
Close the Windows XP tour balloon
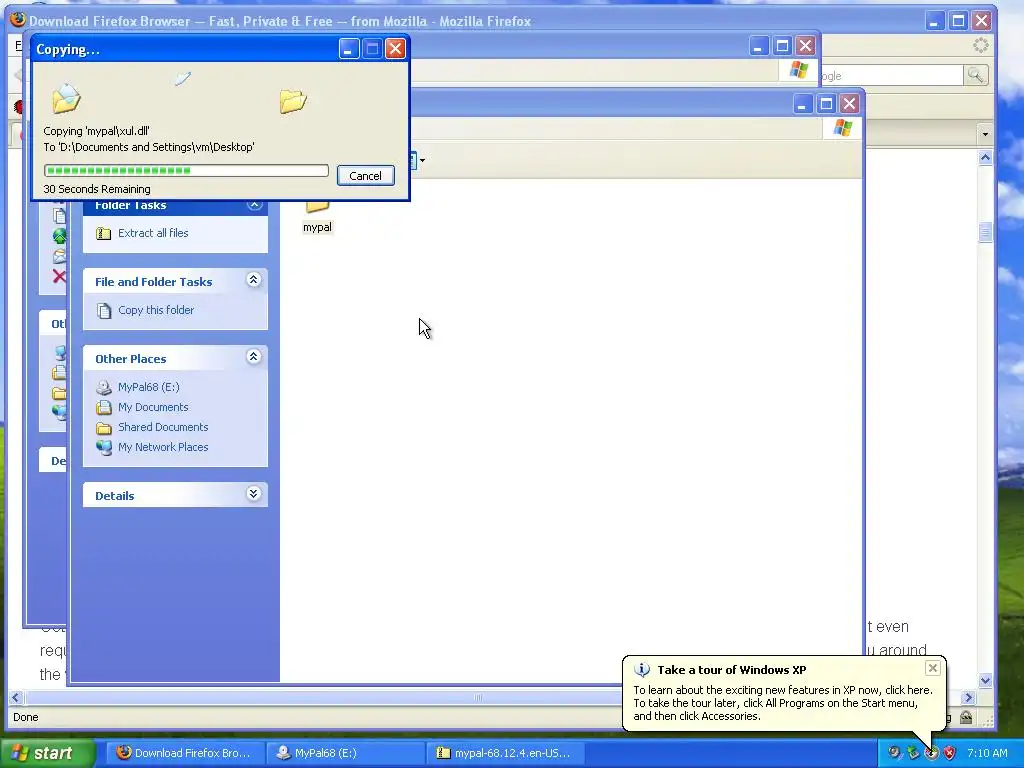tap(933, 667)
